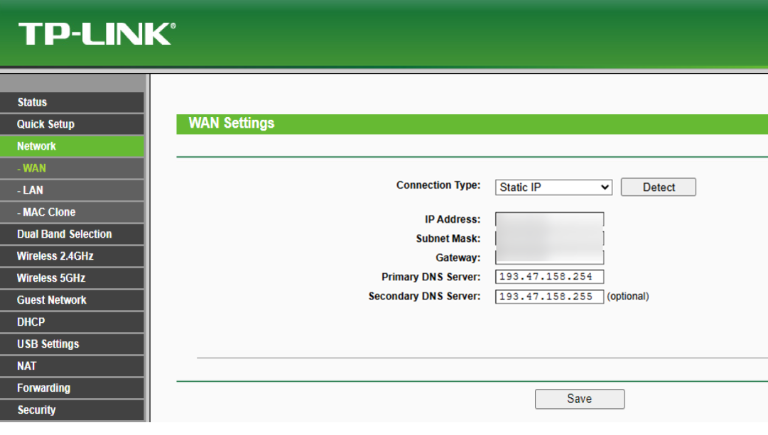Click the Secondary DNS Server field

[549, 297]
